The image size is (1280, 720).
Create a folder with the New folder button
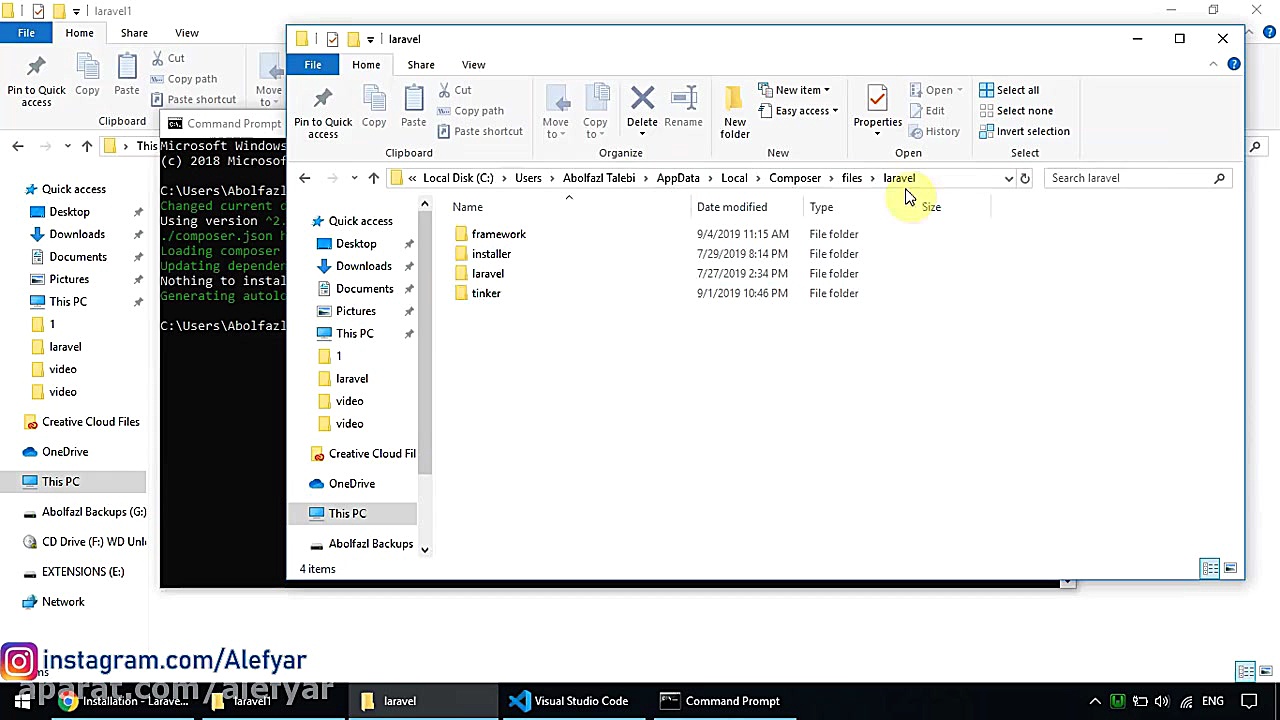(734, 111)
